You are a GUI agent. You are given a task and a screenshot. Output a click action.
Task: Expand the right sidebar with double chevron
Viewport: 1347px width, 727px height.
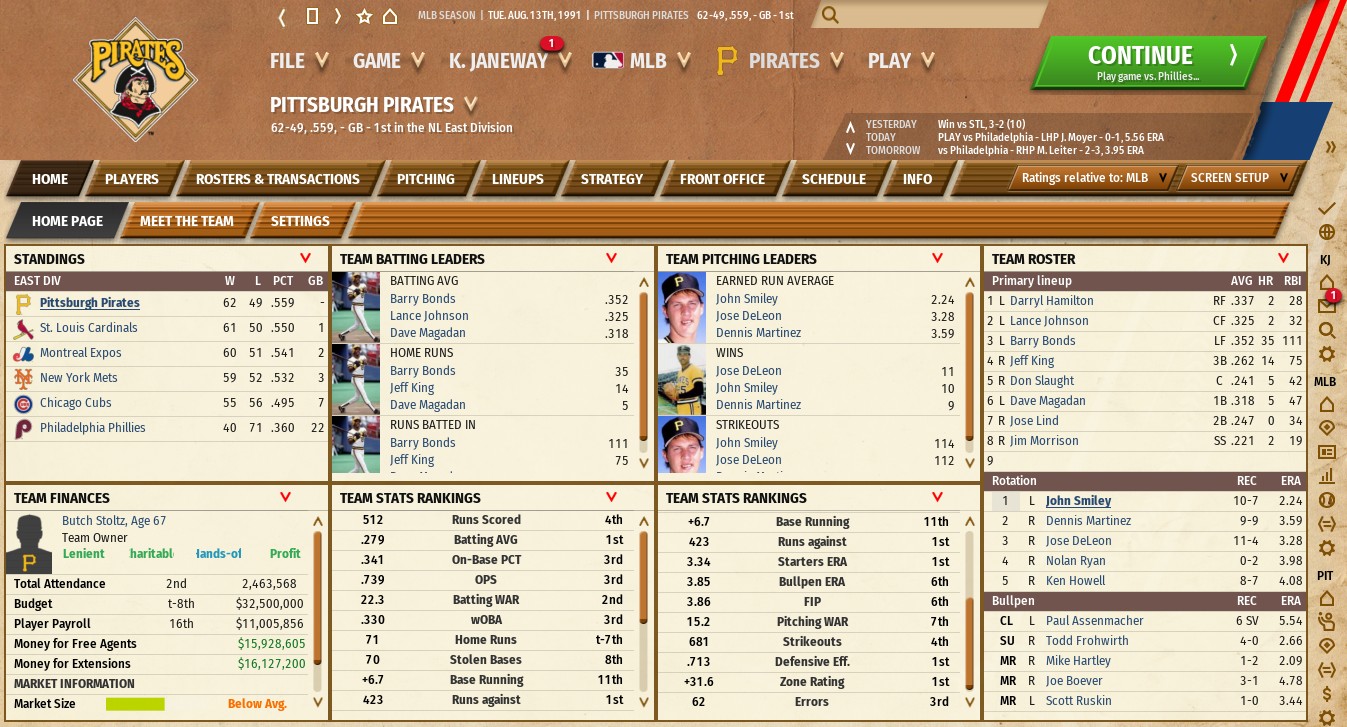coord(1331,147)
